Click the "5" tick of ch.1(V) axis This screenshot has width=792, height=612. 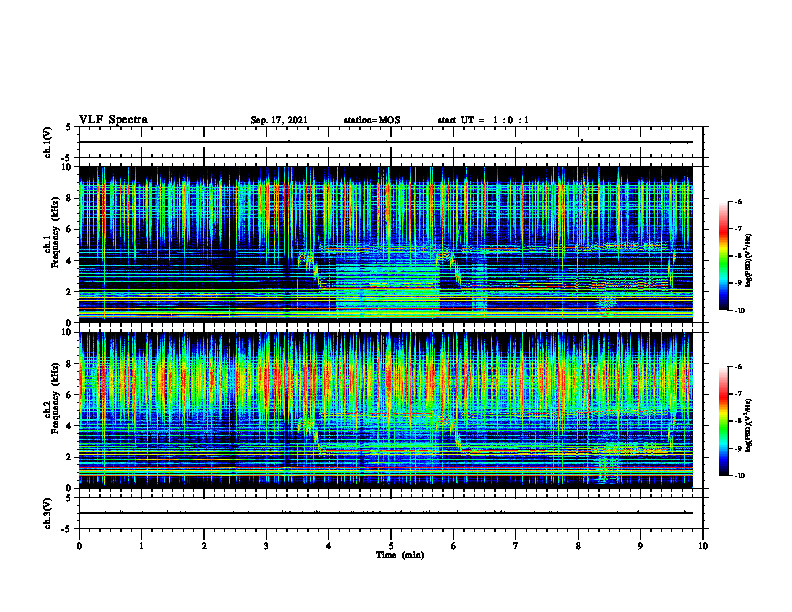[68, 127]
